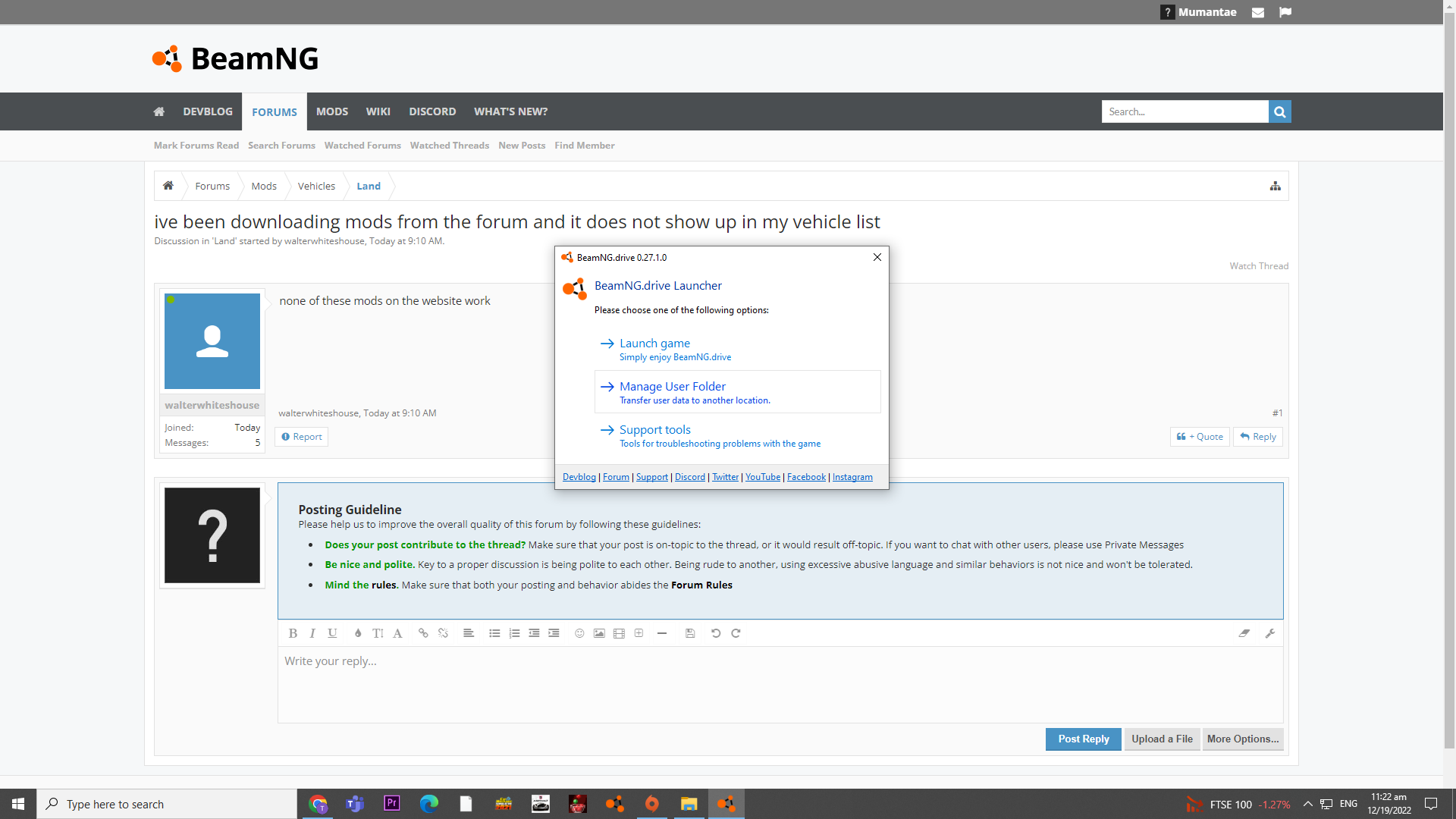The width and height of the screenshot is (1456, 819).
Task: Click the forum Search input field
Action: (1185, 111)
